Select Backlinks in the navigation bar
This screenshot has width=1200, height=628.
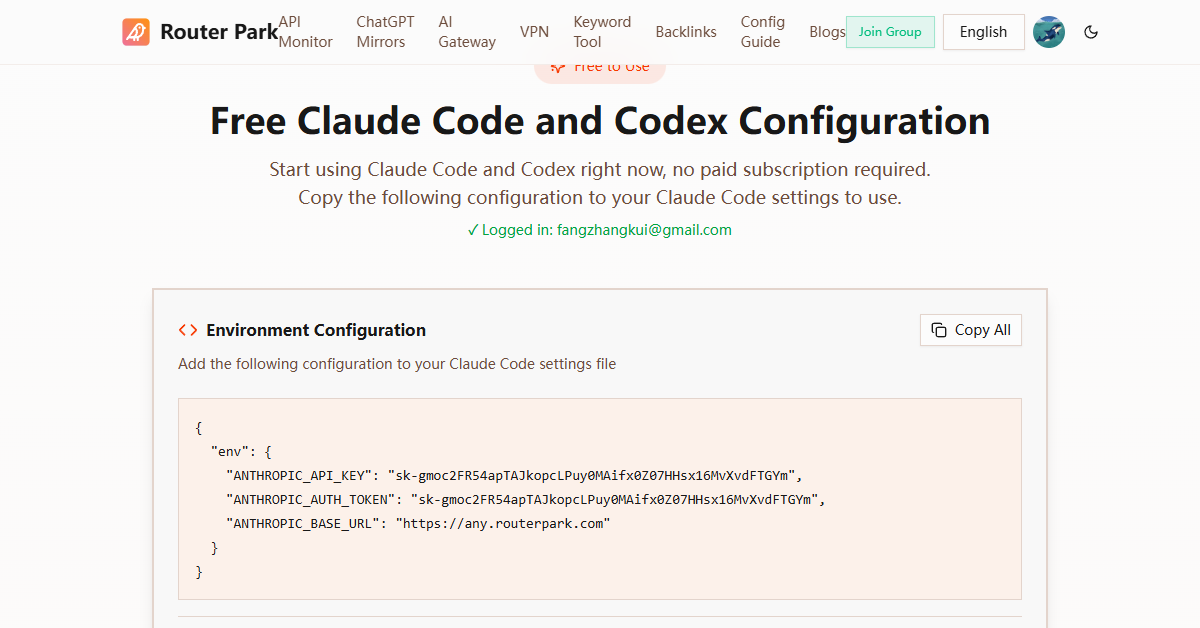[x=686, y=32]
